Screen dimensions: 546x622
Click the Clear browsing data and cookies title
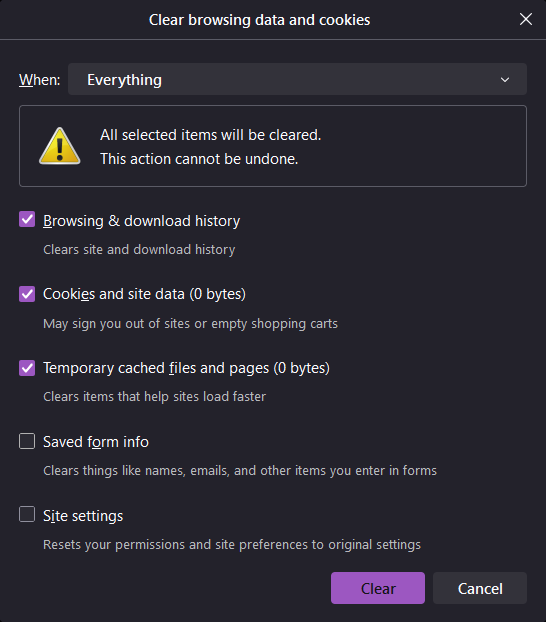[x=260, y=20]
